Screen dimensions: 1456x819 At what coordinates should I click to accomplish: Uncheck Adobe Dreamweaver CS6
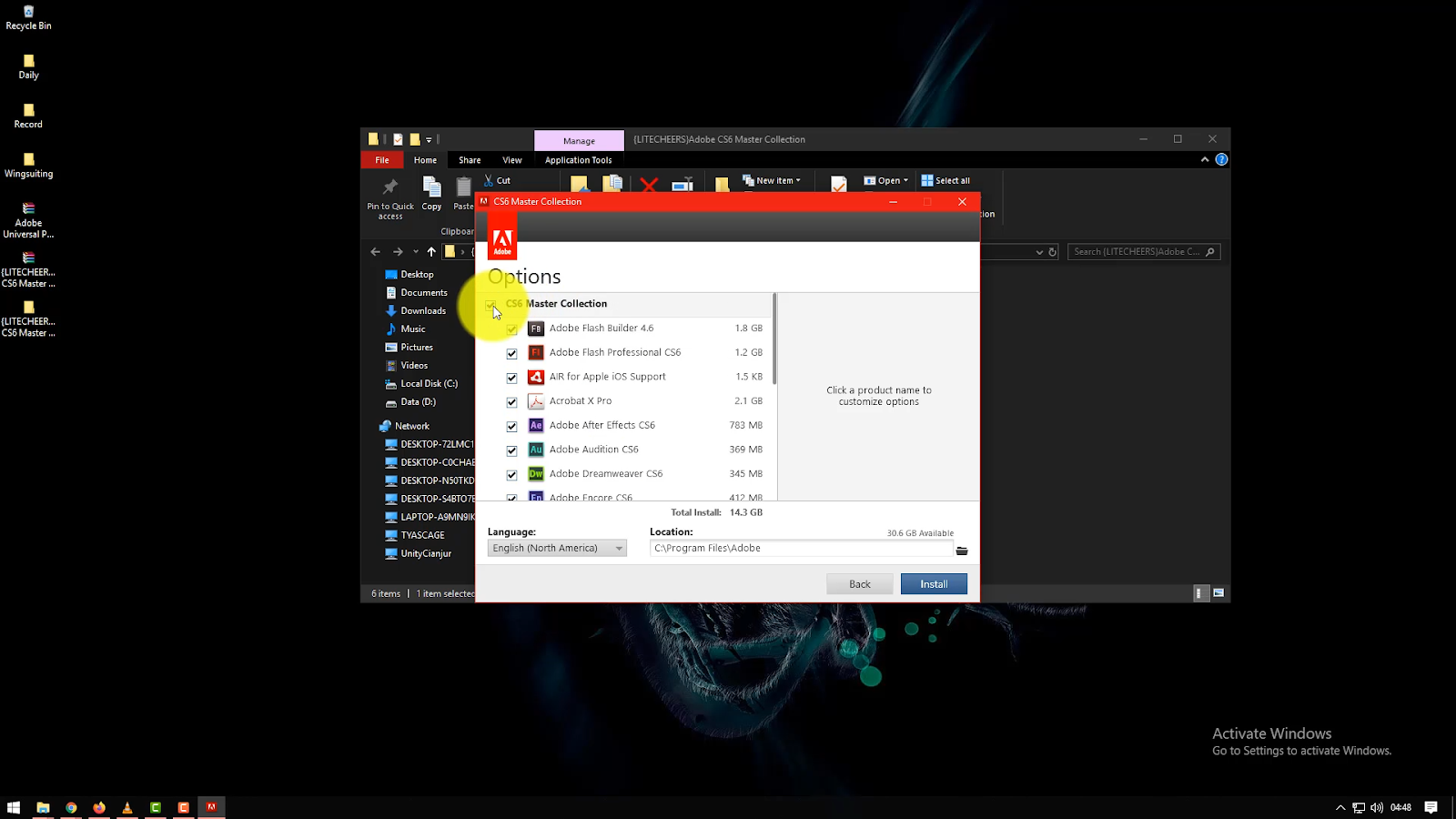tap(511, 475)
